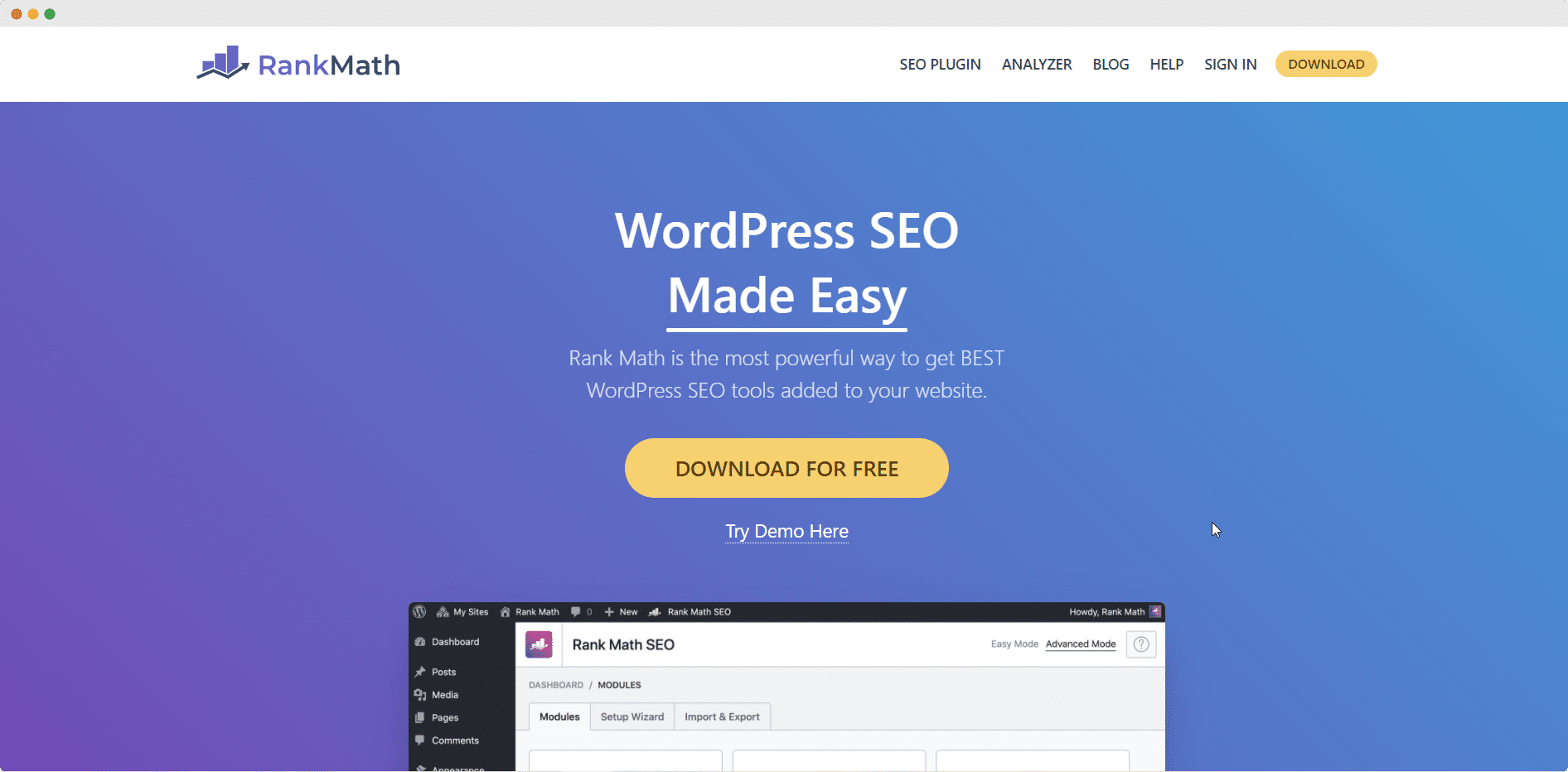Open the HELP menu item

[1166, 65]
